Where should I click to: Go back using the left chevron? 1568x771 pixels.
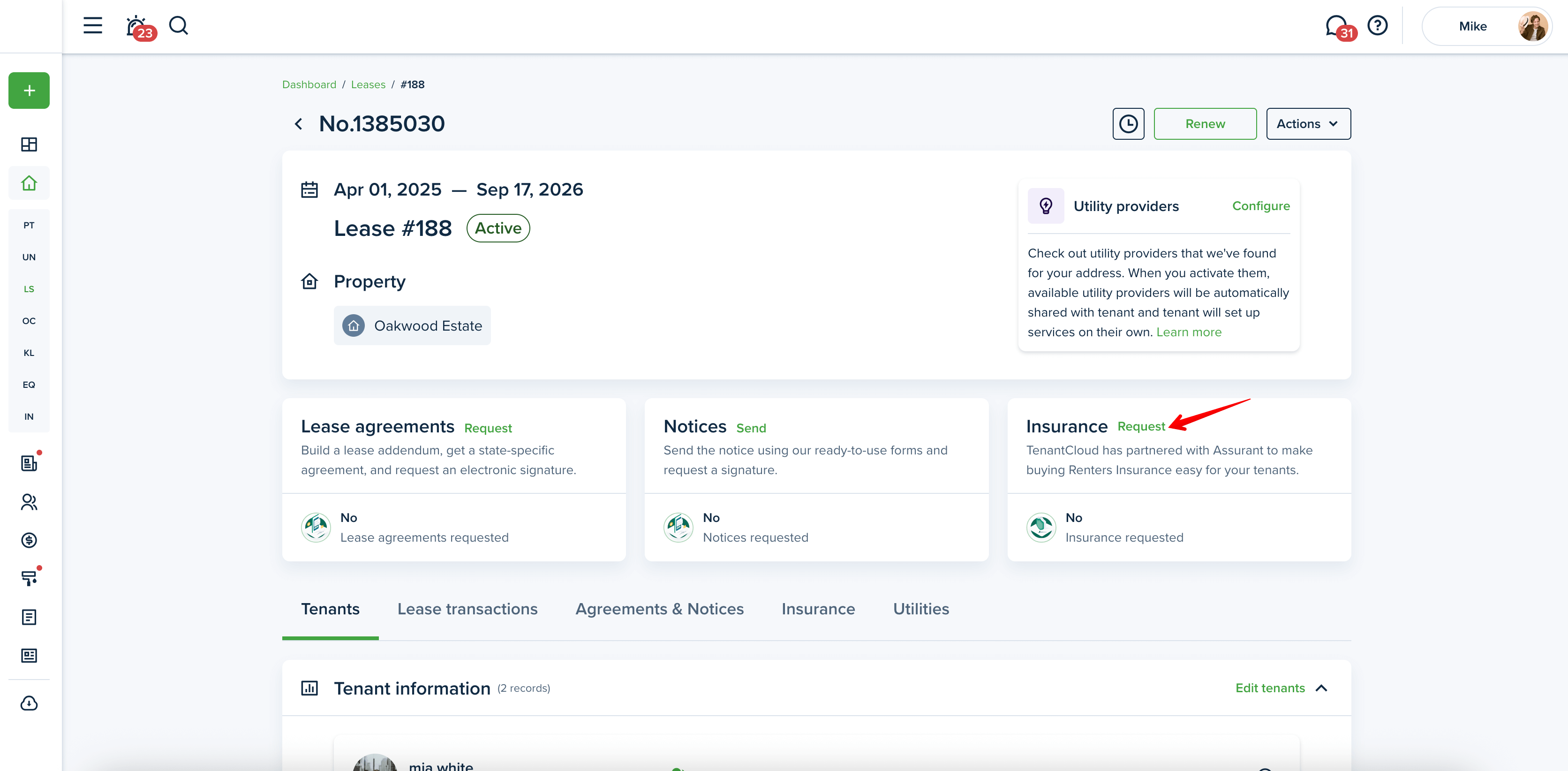(x=298, y=124)
